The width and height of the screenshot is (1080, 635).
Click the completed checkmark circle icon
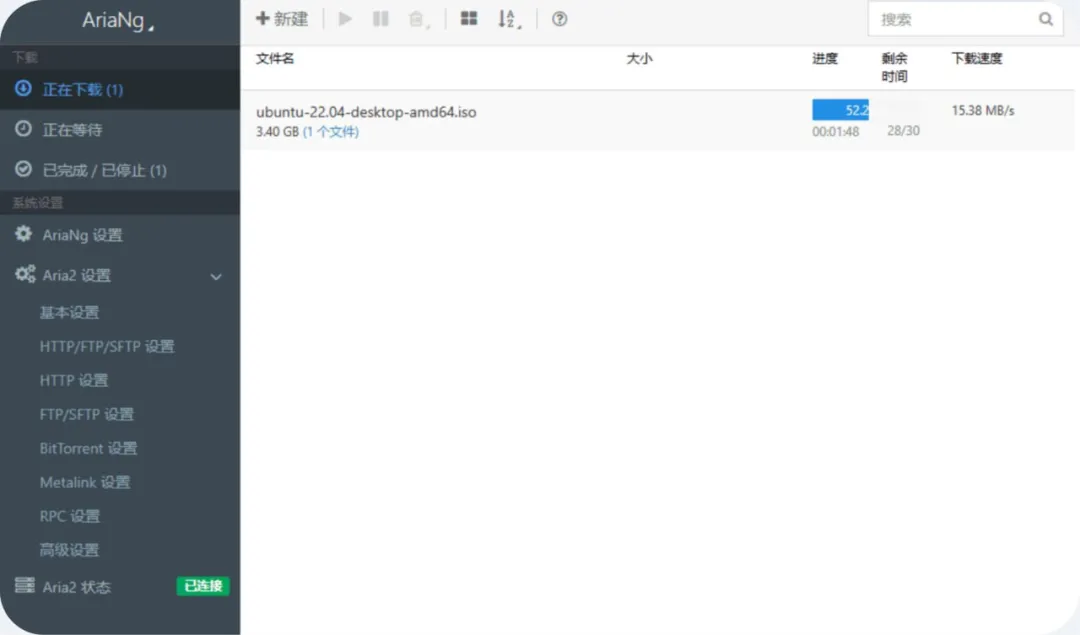(23, 169)
